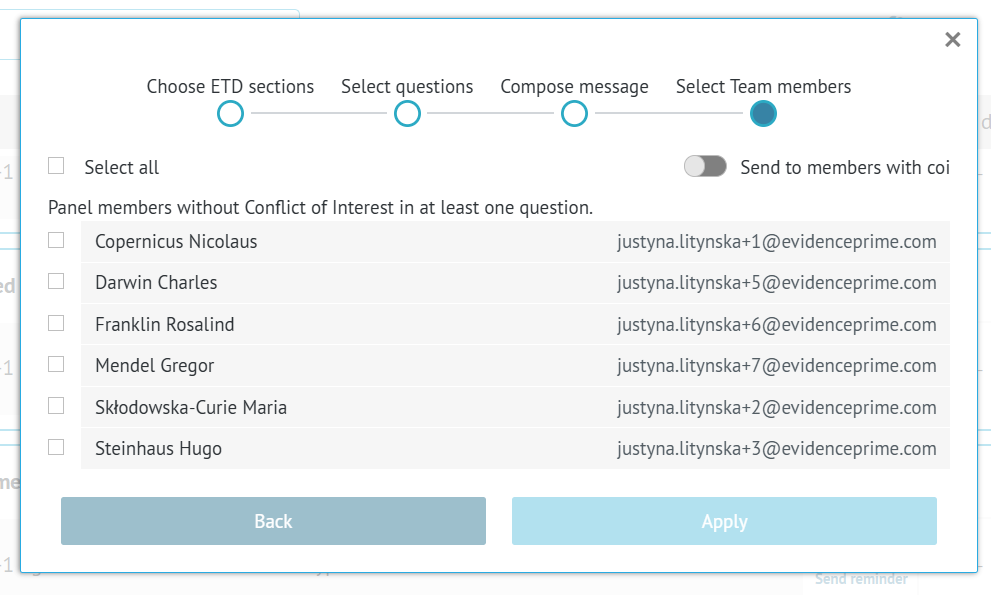This screenshot has width=991, height=595.
Task: Toggle Send to members with coi switch
Action: coord(705,167)
